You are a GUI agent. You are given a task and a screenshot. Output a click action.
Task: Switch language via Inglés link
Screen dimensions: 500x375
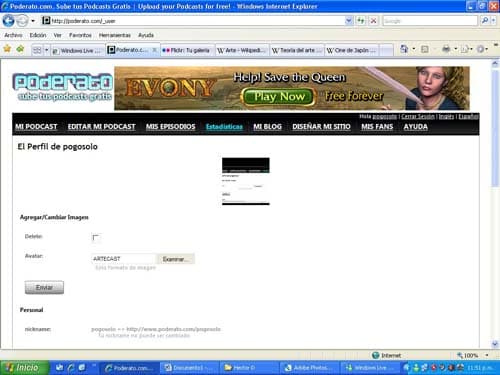pyautogui.click(x=446, y=116)
